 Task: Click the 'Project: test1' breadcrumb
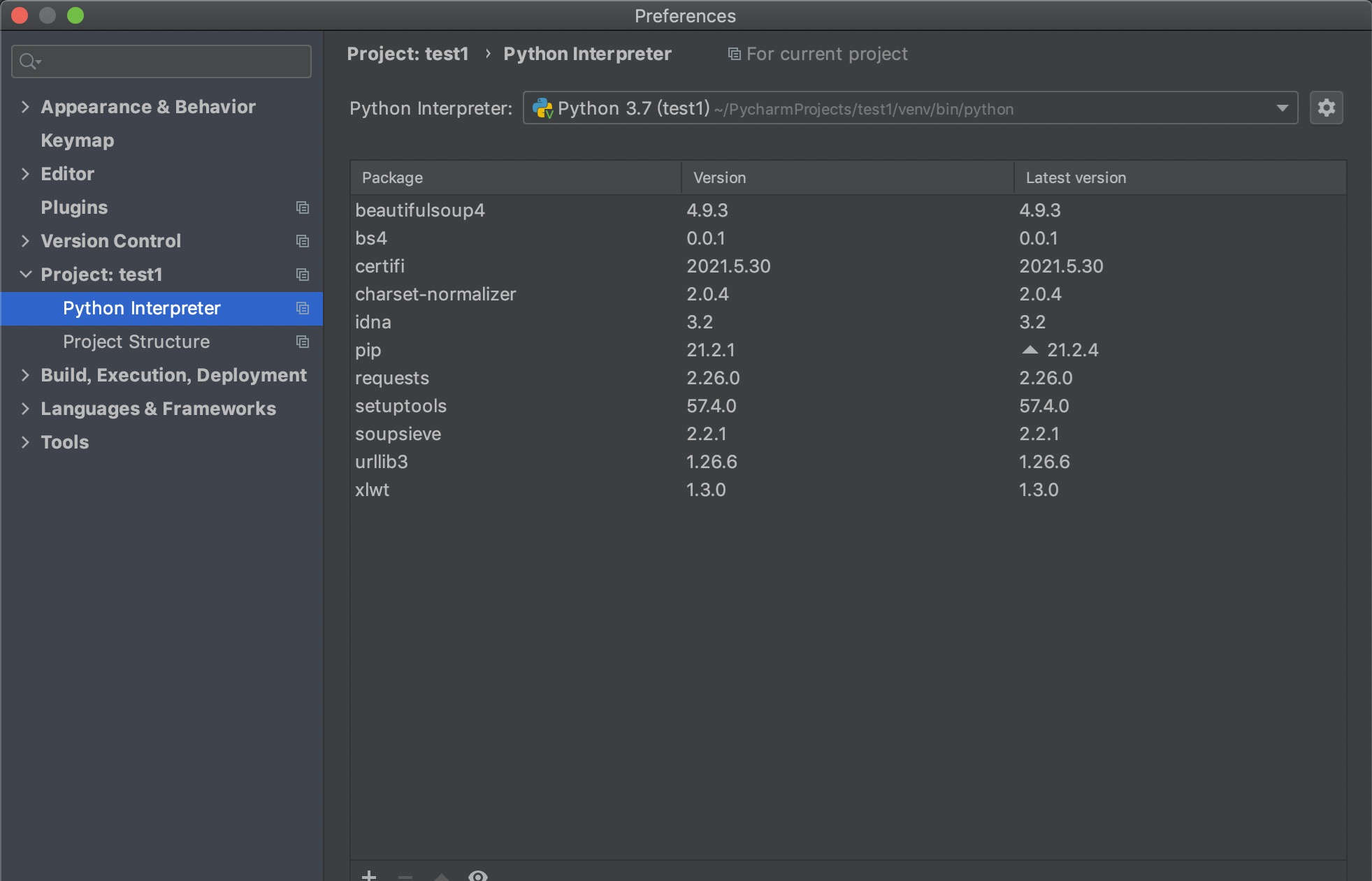pos(407,54)
